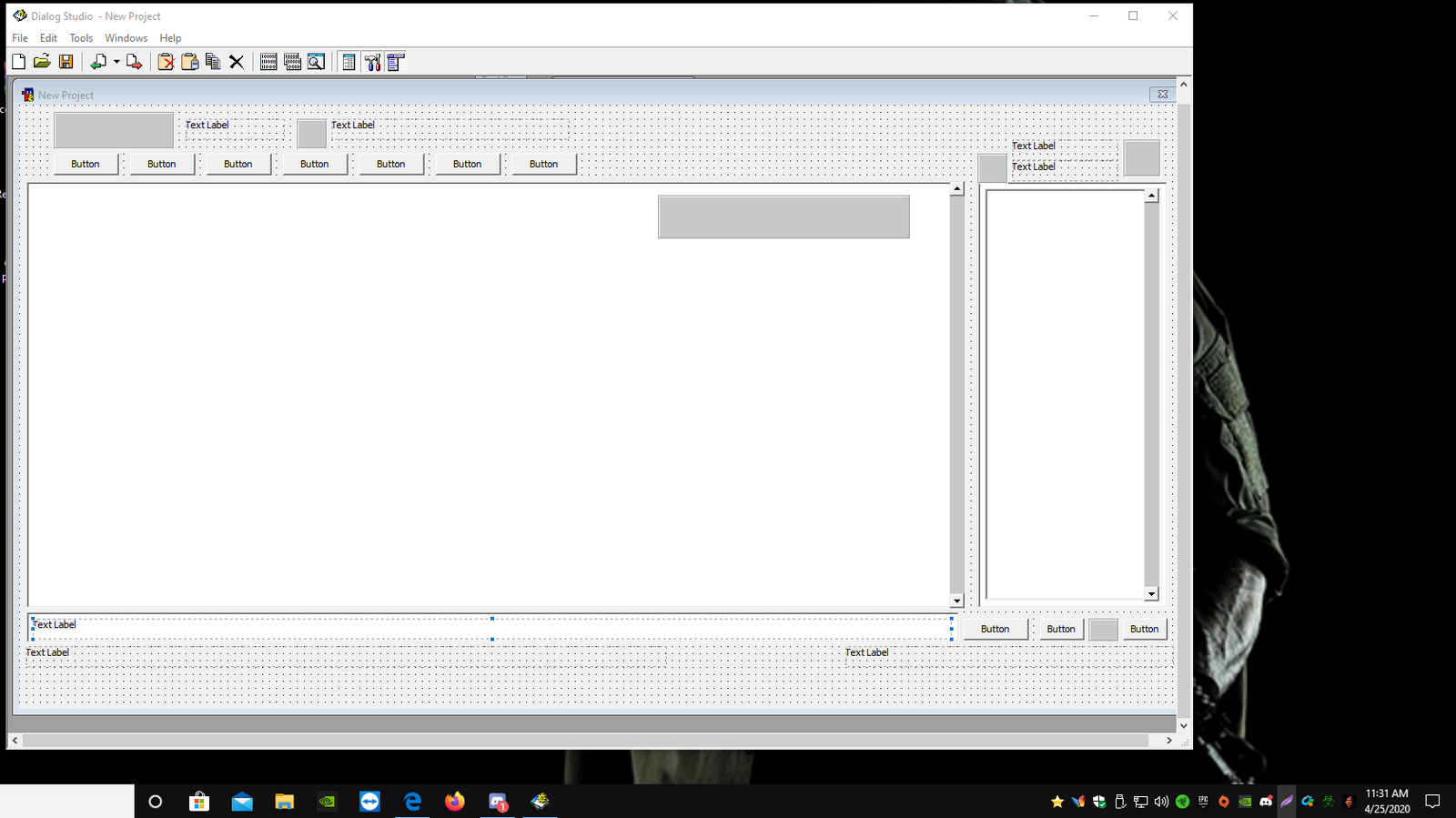Open Firefox from the taskbar

[455, 802]
